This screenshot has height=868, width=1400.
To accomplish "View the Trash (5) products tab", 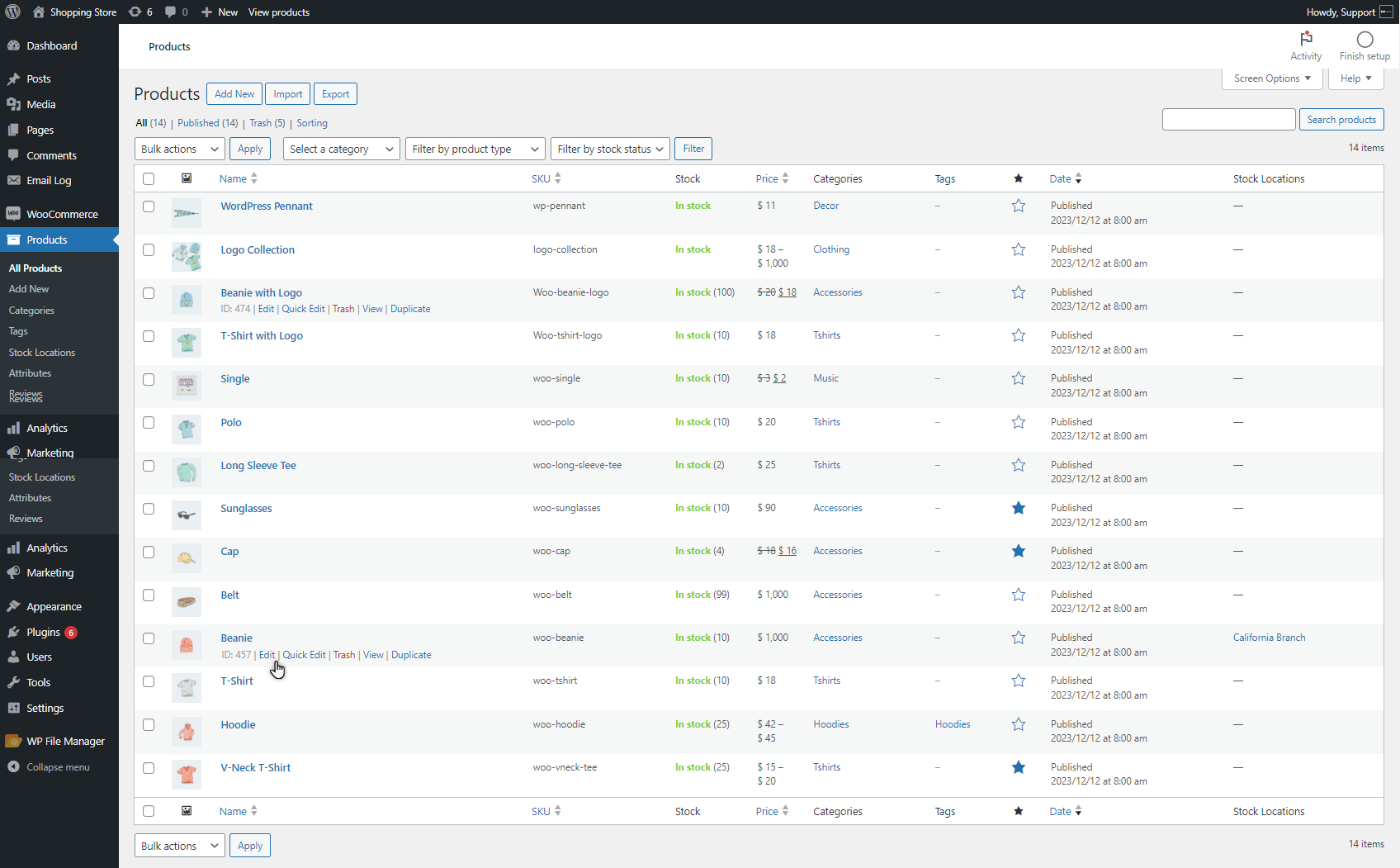I will 267,123.
